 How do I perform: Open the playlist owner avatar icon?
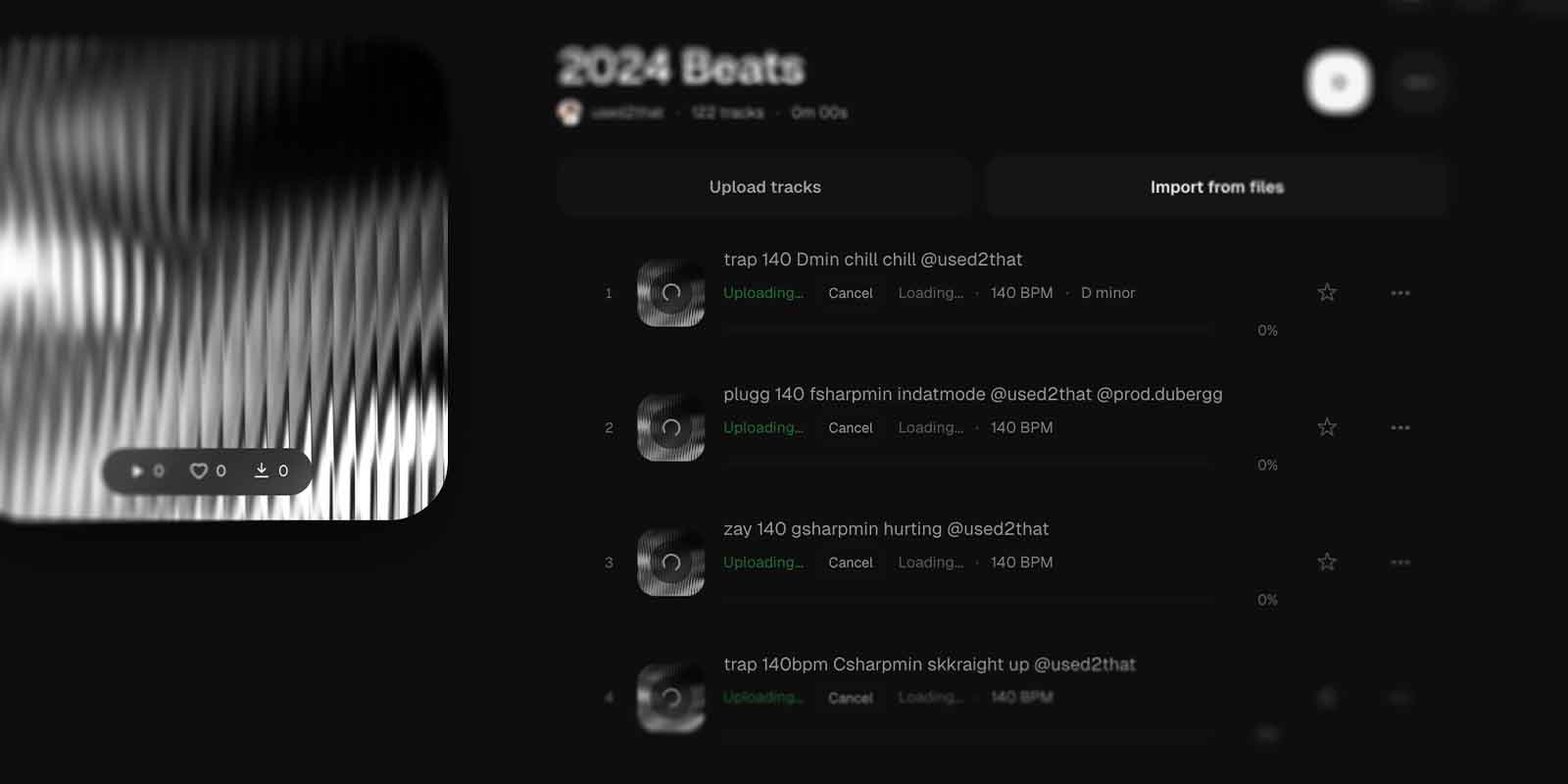pos(569,113)
